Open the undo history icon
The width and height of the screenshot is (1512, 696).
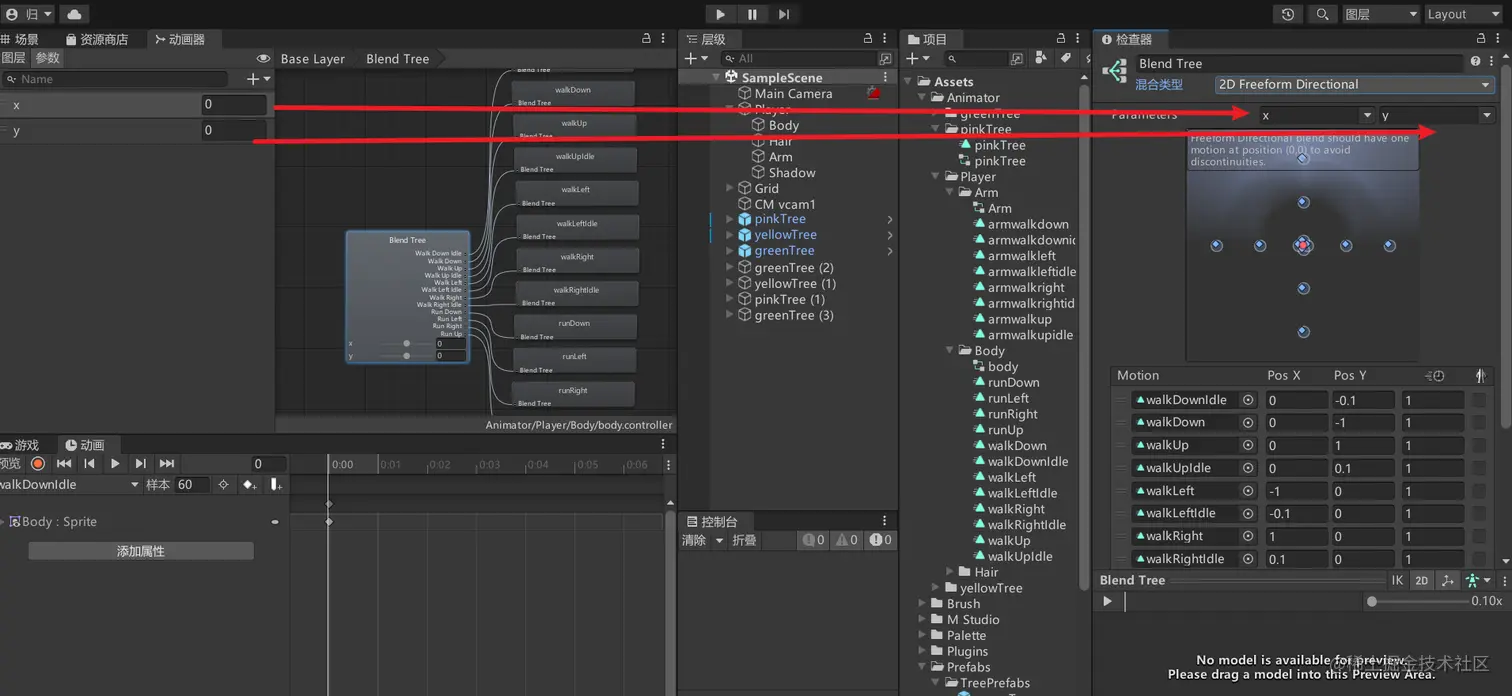point(1288,14)
